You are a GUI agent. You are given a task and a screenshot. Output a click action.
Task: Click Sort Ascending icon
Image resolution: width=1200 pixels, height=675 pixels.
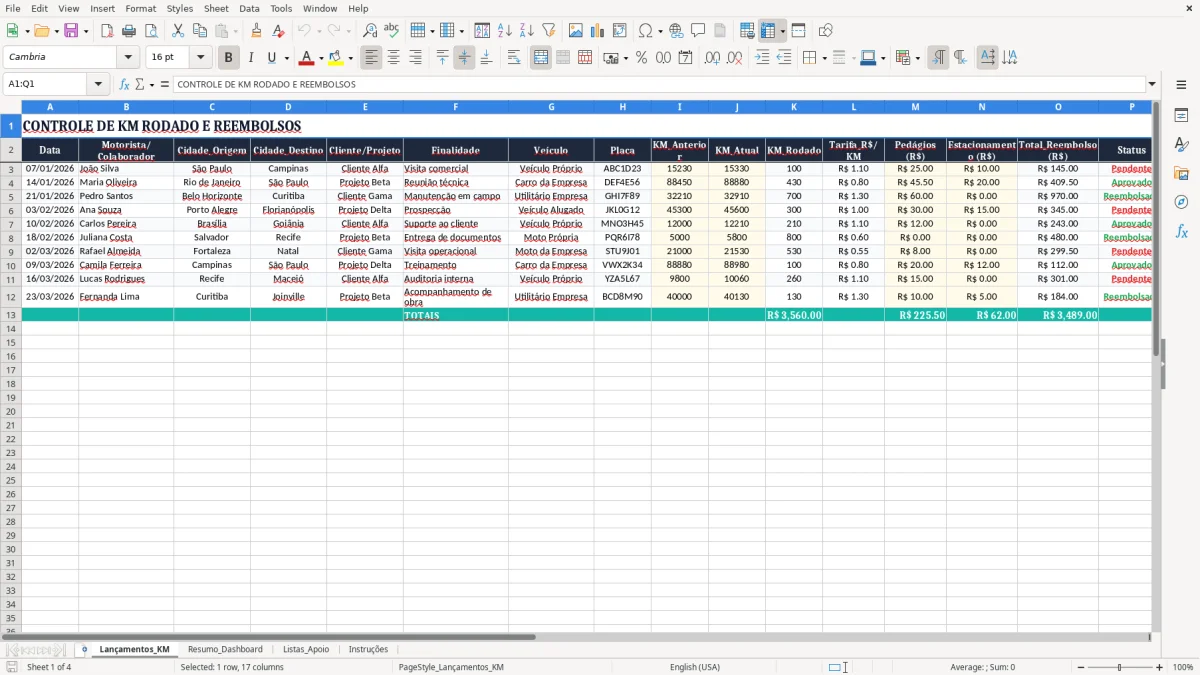click(504, 31)
